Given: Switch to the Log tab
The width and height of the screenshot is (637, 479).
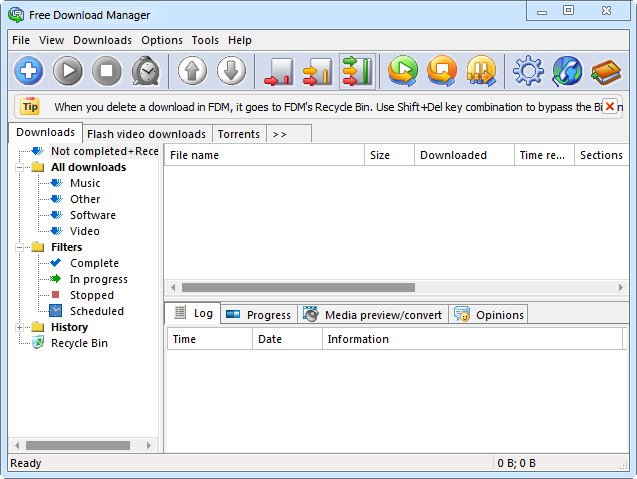Looking at the screenshot, I should click(x=193, y=313).
